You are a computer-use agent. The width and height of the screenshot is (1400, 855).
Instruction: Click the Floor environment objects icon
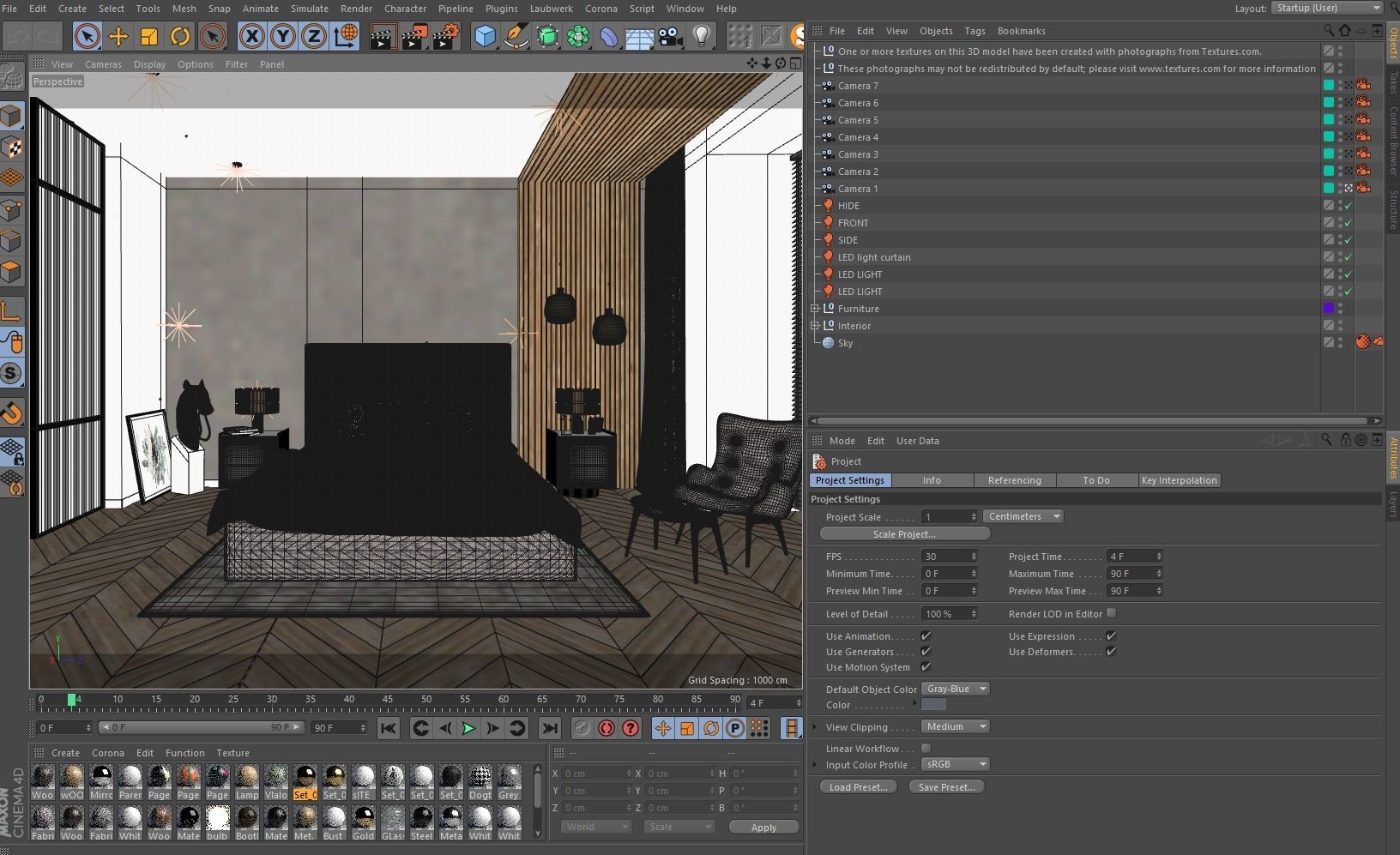tap(640, 36)
